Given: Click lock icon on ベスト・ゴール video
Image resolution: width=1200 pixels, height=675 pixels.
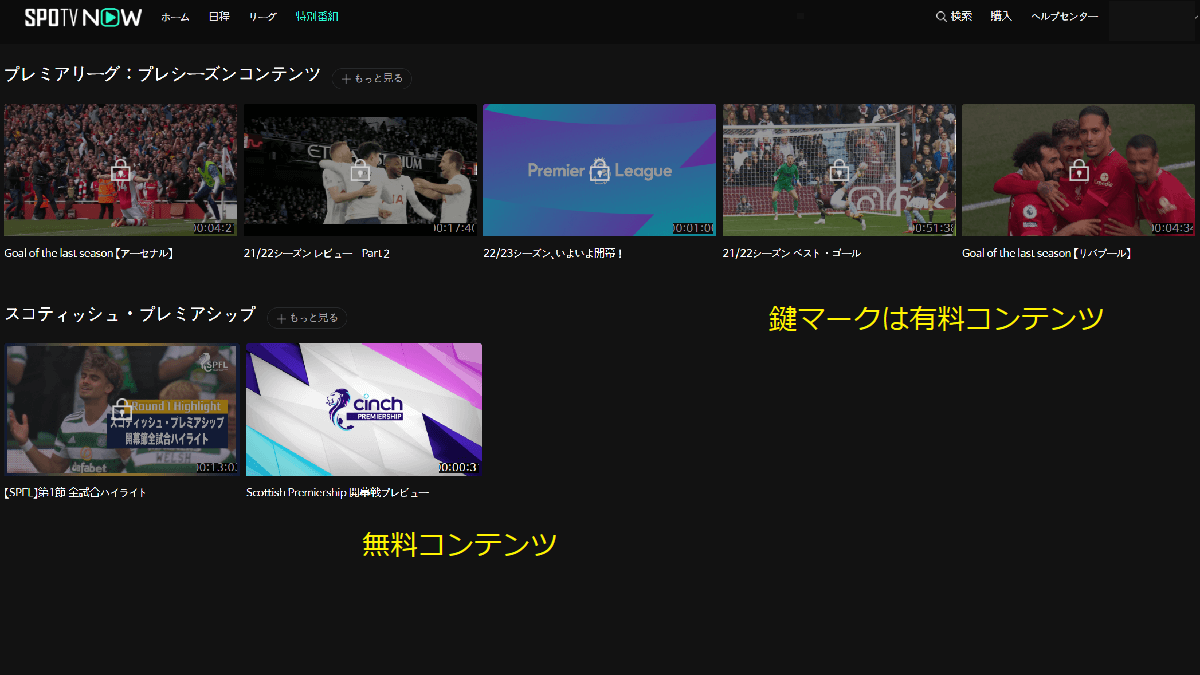Looking at the screenshot, I should (839, 169).
